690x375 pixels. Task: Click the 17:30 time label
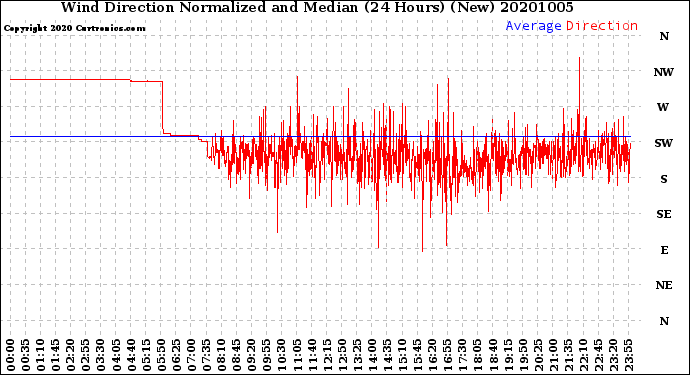(462, 355)
